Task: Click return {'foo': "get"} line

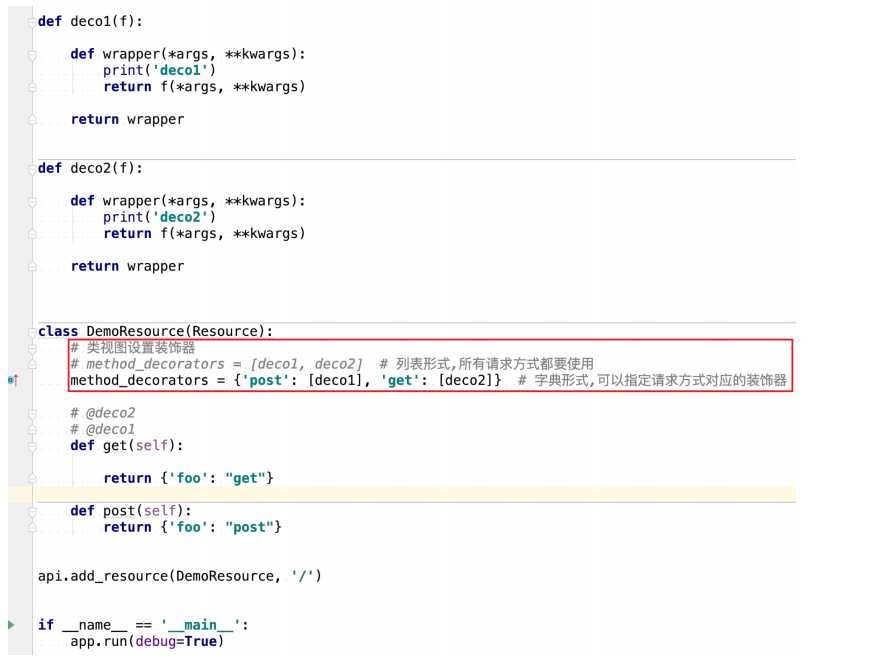Action: (188, 479)
